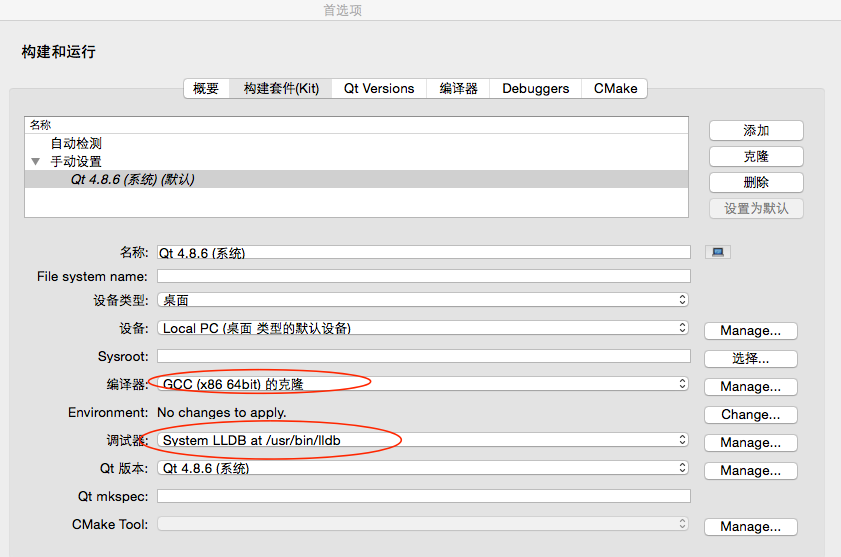Image resolution: width=841 pixels, height=557 pixels.
Task: Click the 设置为默认 button
Action: click(756, 208)
